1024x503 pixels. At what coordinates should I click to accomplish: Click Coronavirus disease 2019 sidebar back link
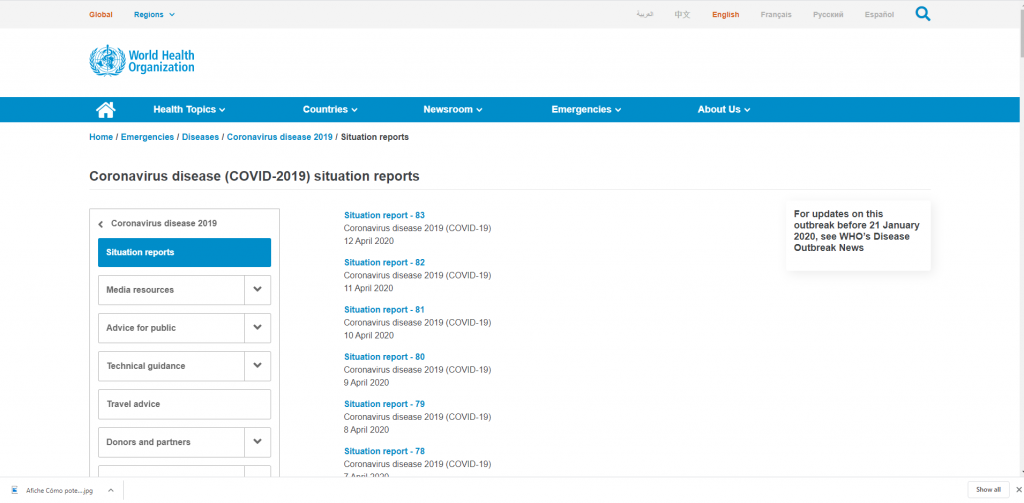tap(164, 223)
